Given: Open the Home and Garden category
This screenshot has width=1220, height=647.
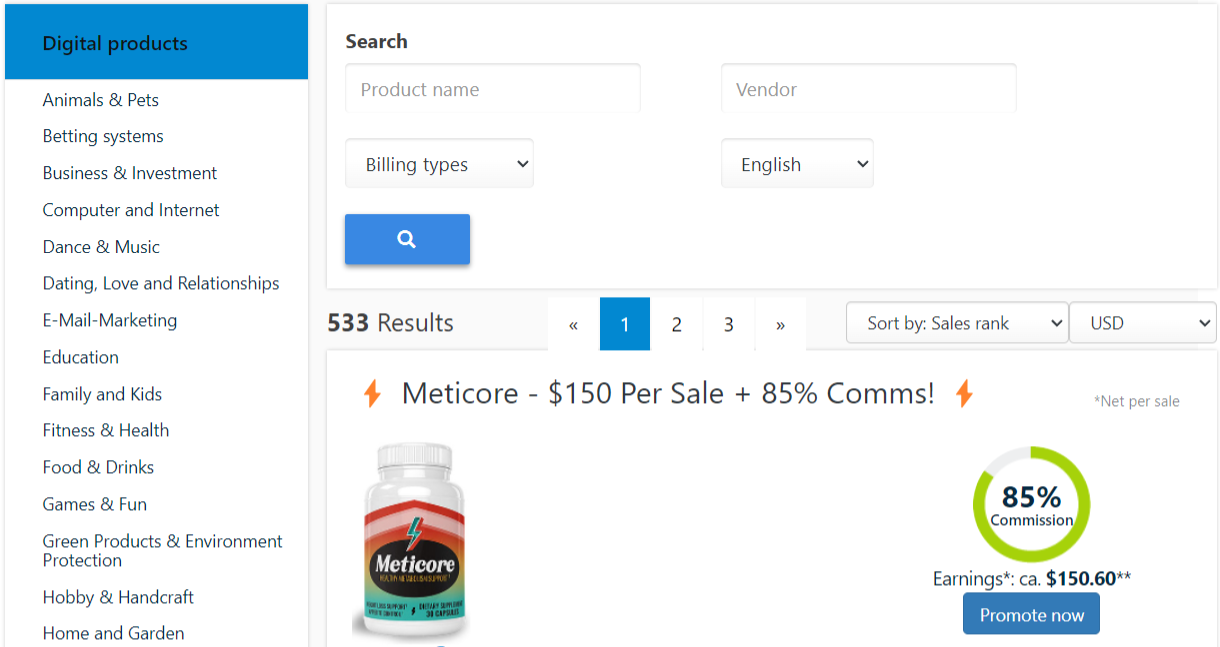Looking at the screenshot, I should [x=113, y=633].
